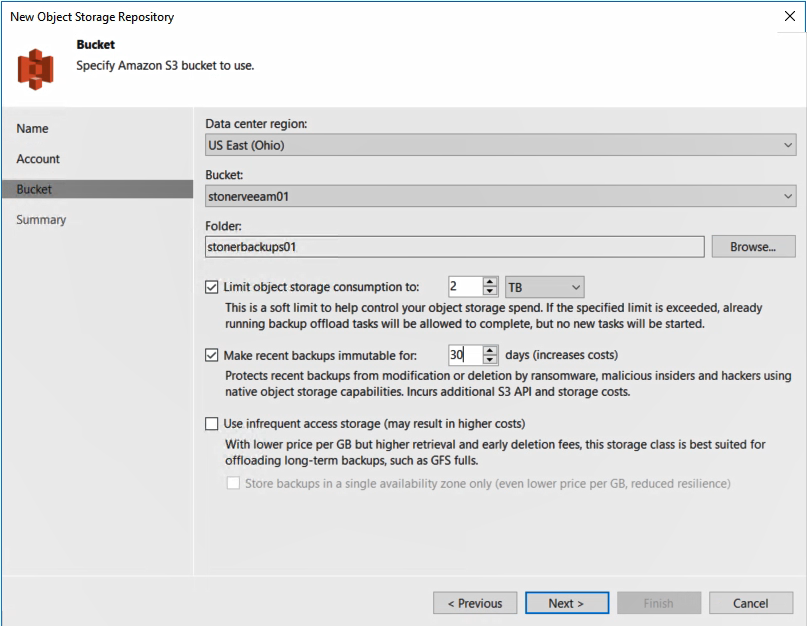Go to the Name wizard step
This screenshot has height=626, width=810.
32,129
